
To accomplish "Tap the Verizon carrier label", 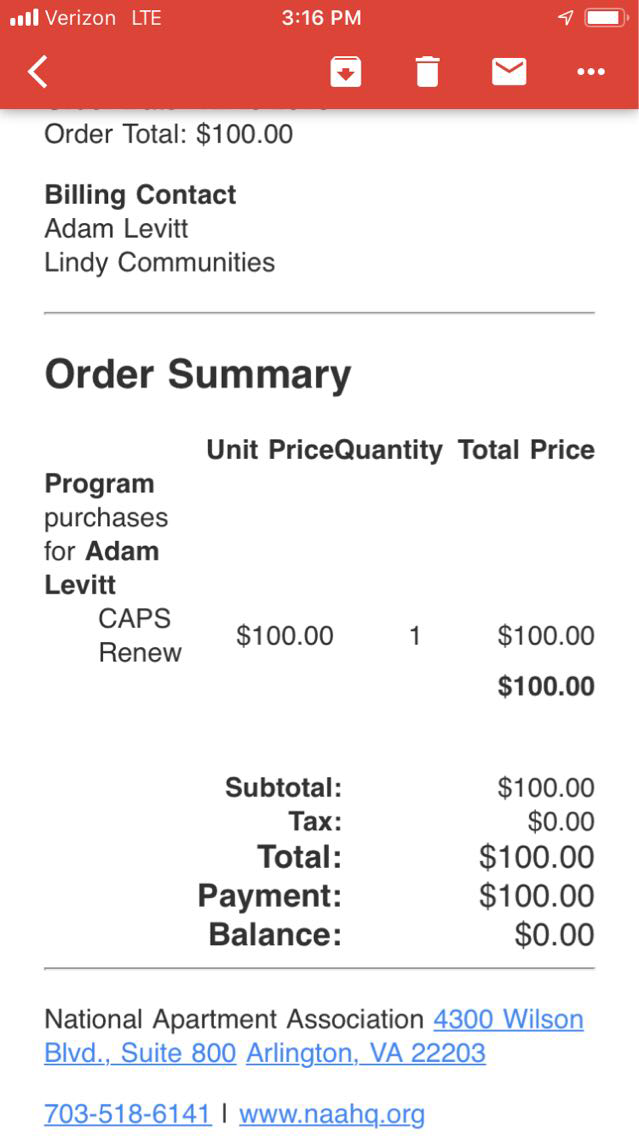I will 80,18.
